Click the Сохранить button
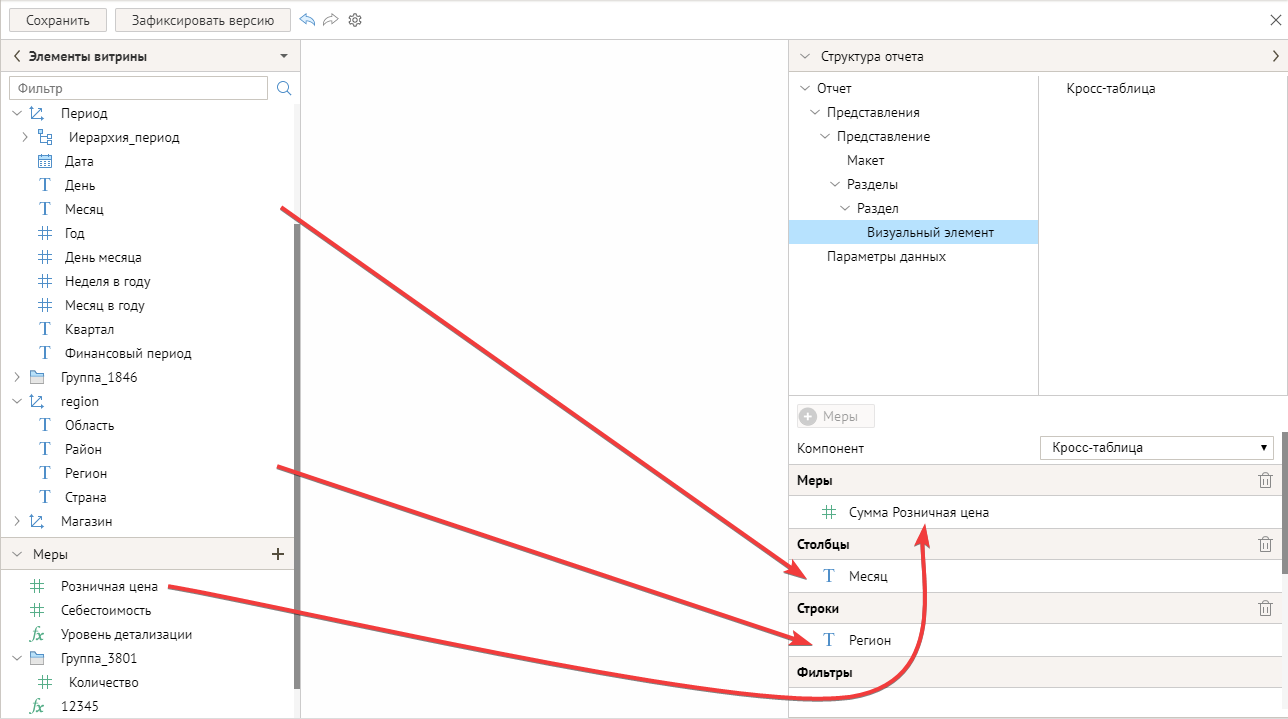The width and height of the screenshot is (1288, 719). 58,20
